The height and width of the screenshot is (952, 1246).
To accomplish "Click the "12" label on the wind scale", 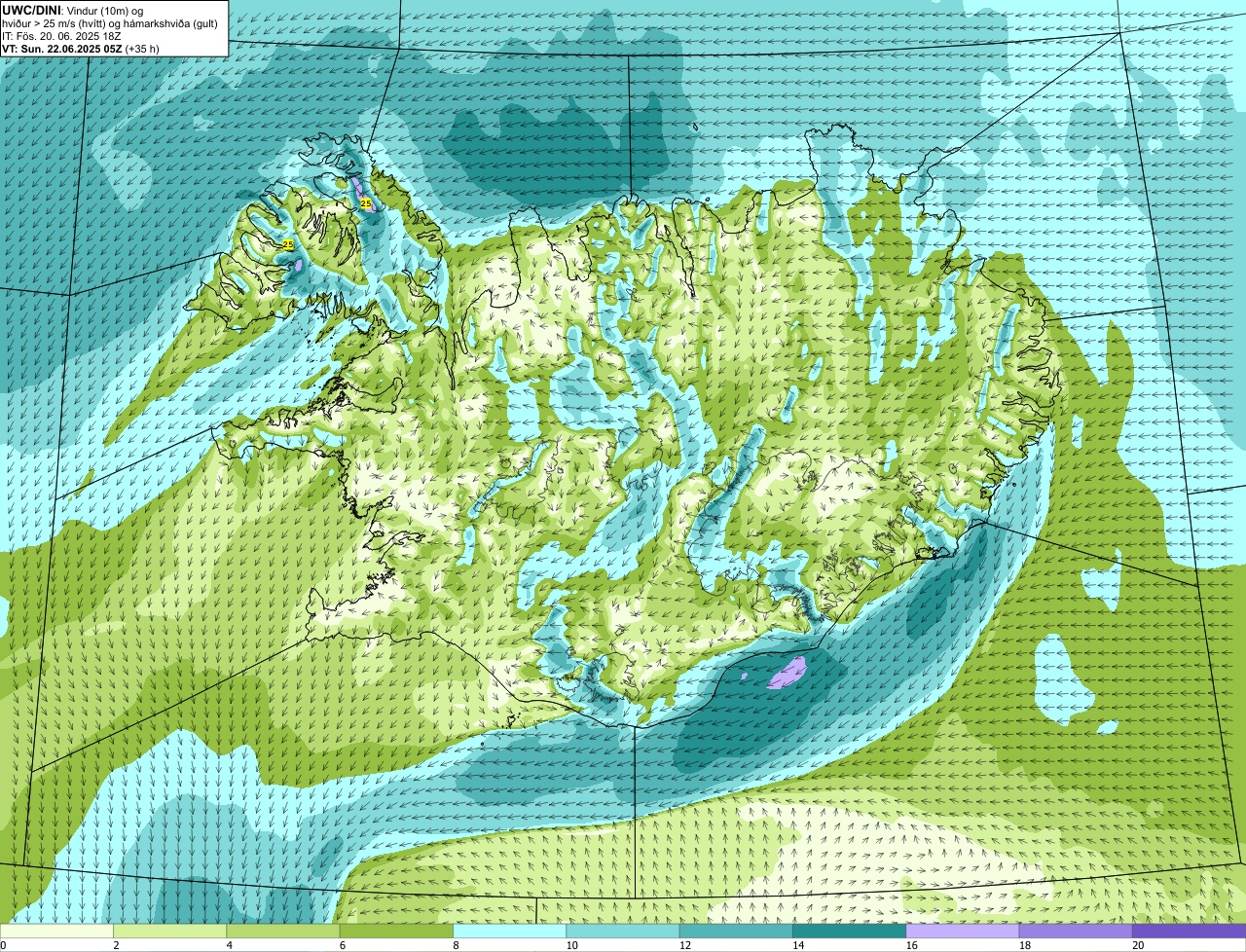I will point(684,945).
